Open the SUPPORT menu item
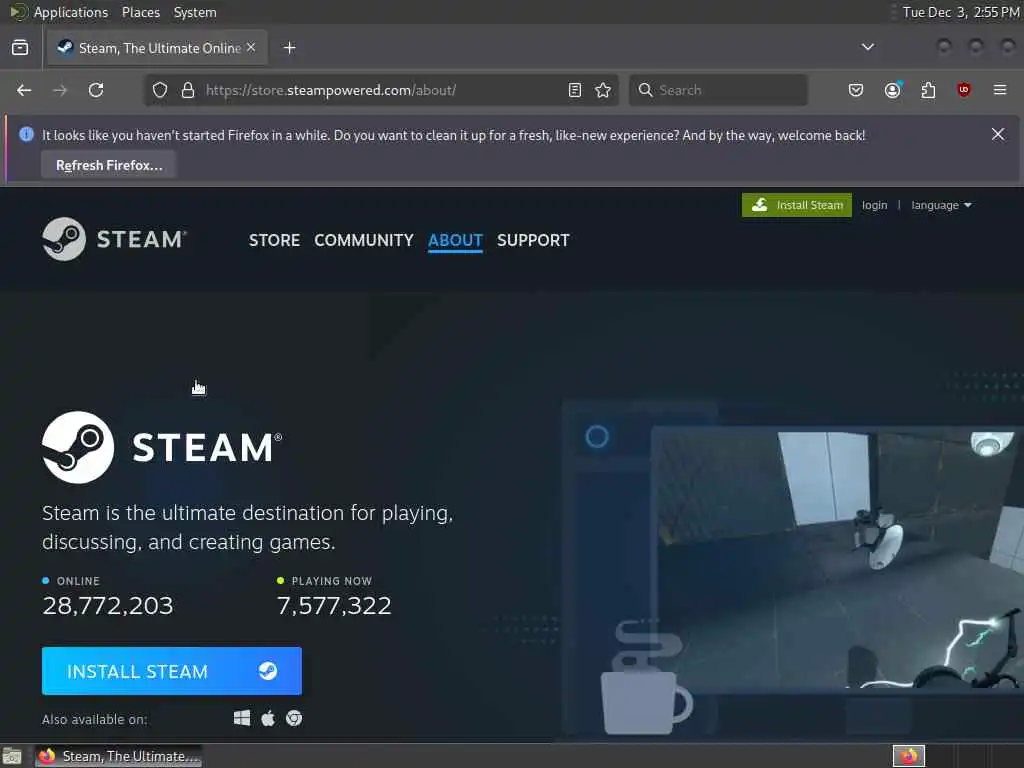 (533, 240)
